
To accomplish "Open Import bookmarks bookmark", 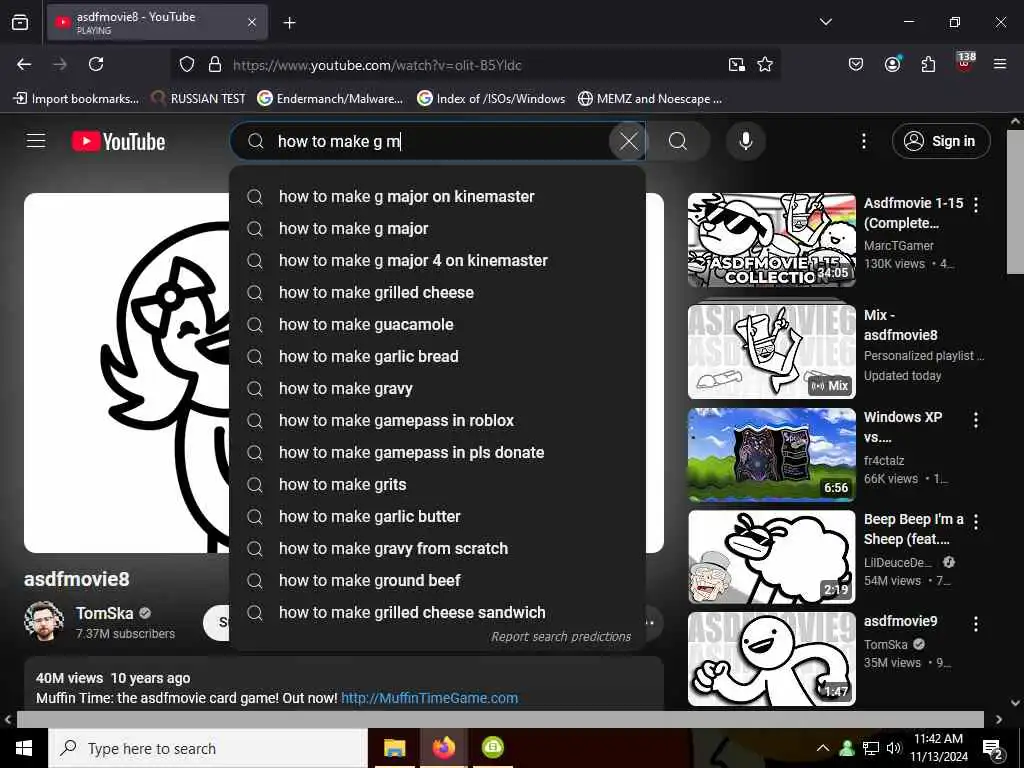I will pos(76,99).
